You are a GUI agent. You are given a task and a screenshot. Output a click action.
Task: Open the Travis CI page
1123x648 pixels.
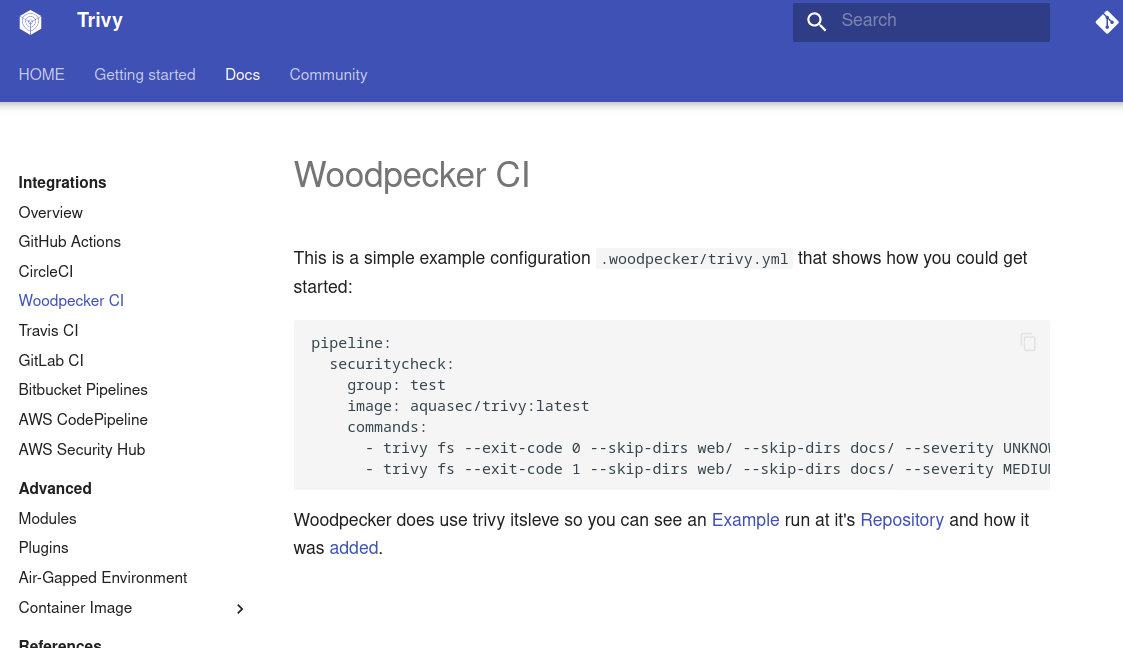pos(48,331)
